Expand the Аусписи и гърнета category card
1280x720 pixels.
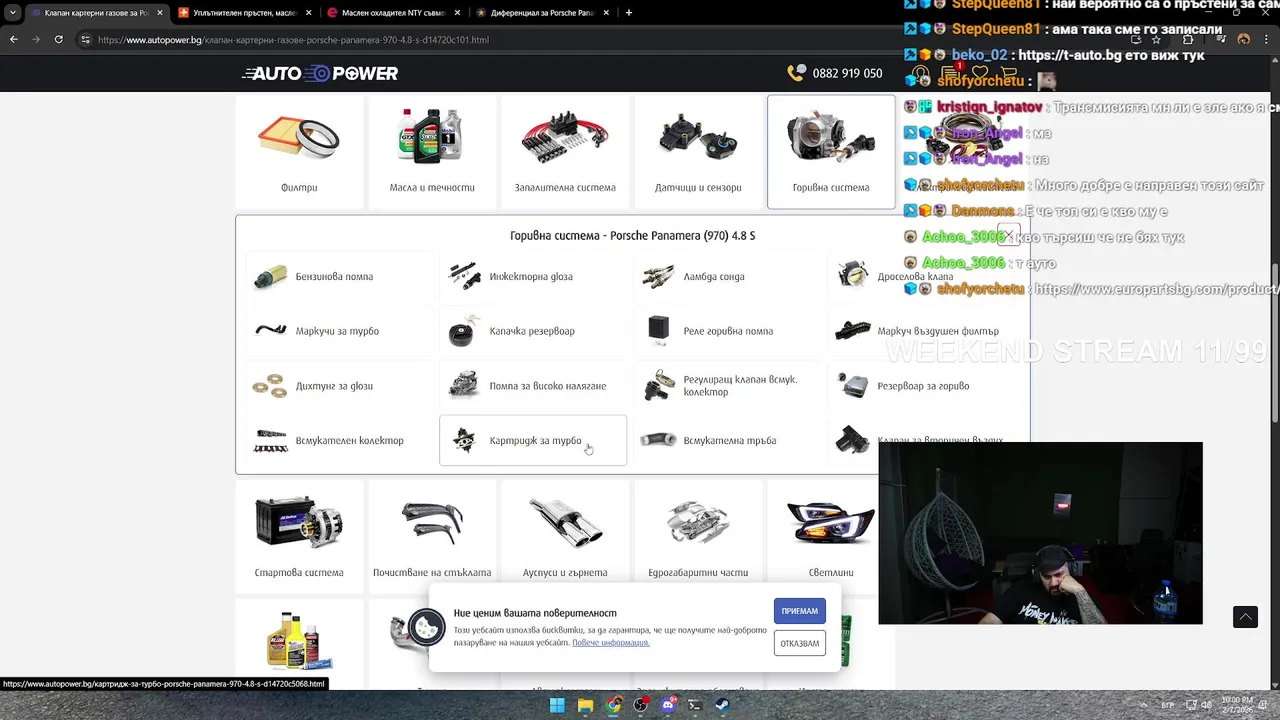click(x=565, y=537)
